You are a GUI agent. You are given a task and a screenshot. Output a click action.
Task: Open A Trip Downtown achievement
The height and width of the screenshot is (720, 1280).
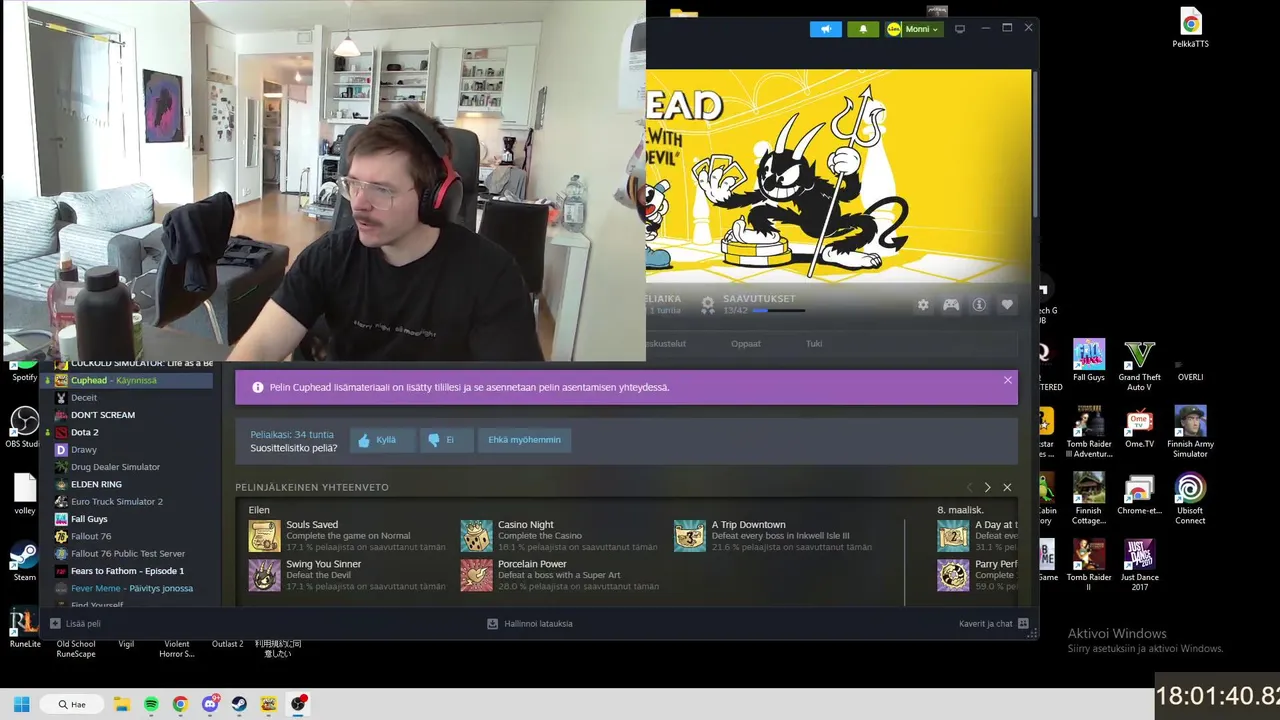773,536
